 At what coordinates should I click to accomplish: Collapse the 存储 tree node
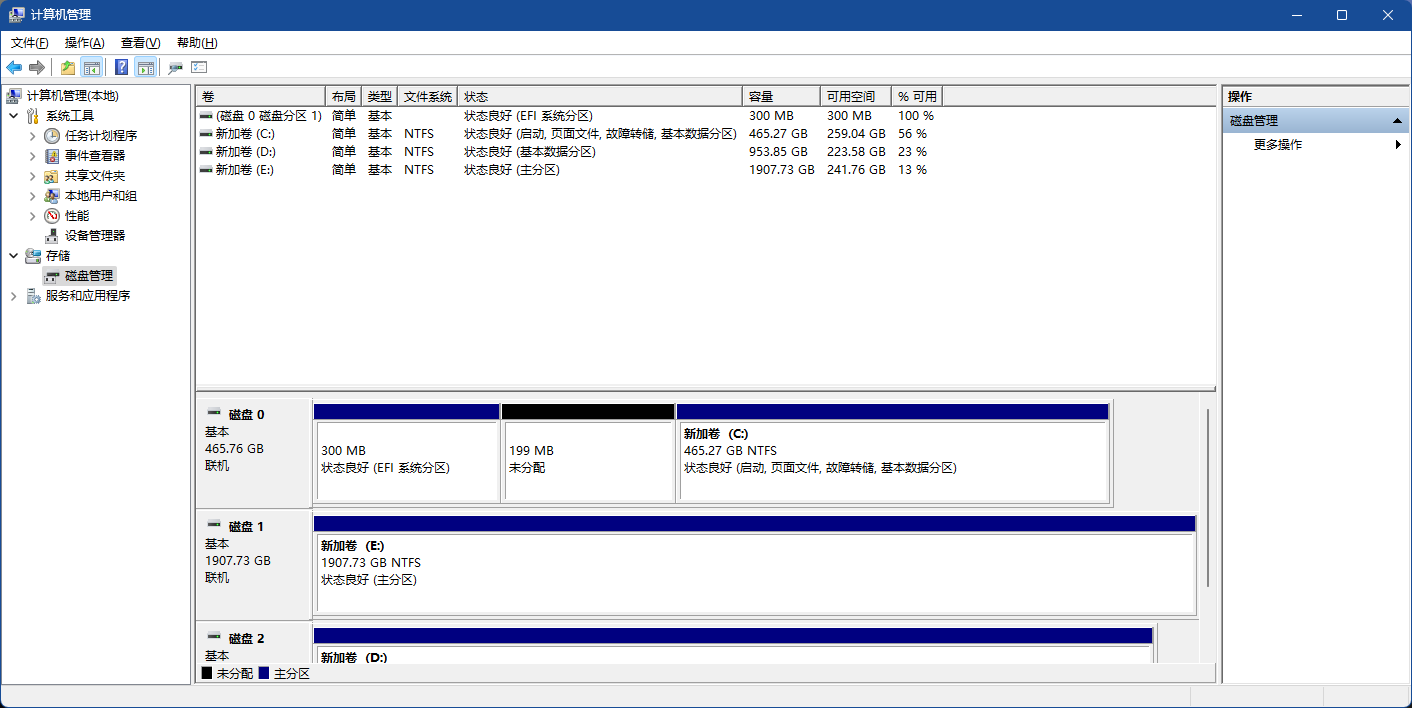(x=13, y=256)
